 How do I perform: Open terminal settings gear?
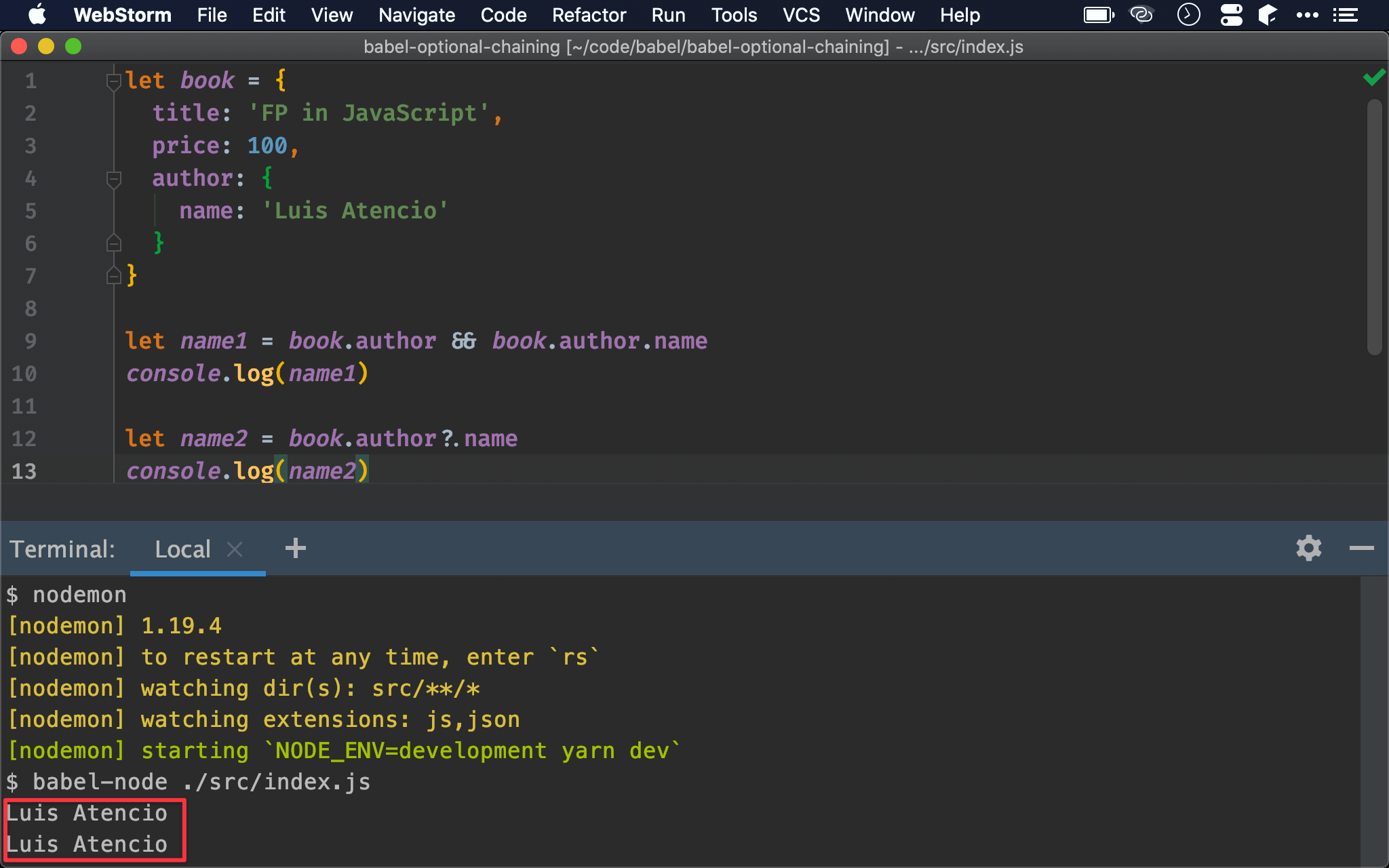[1309, 548]
